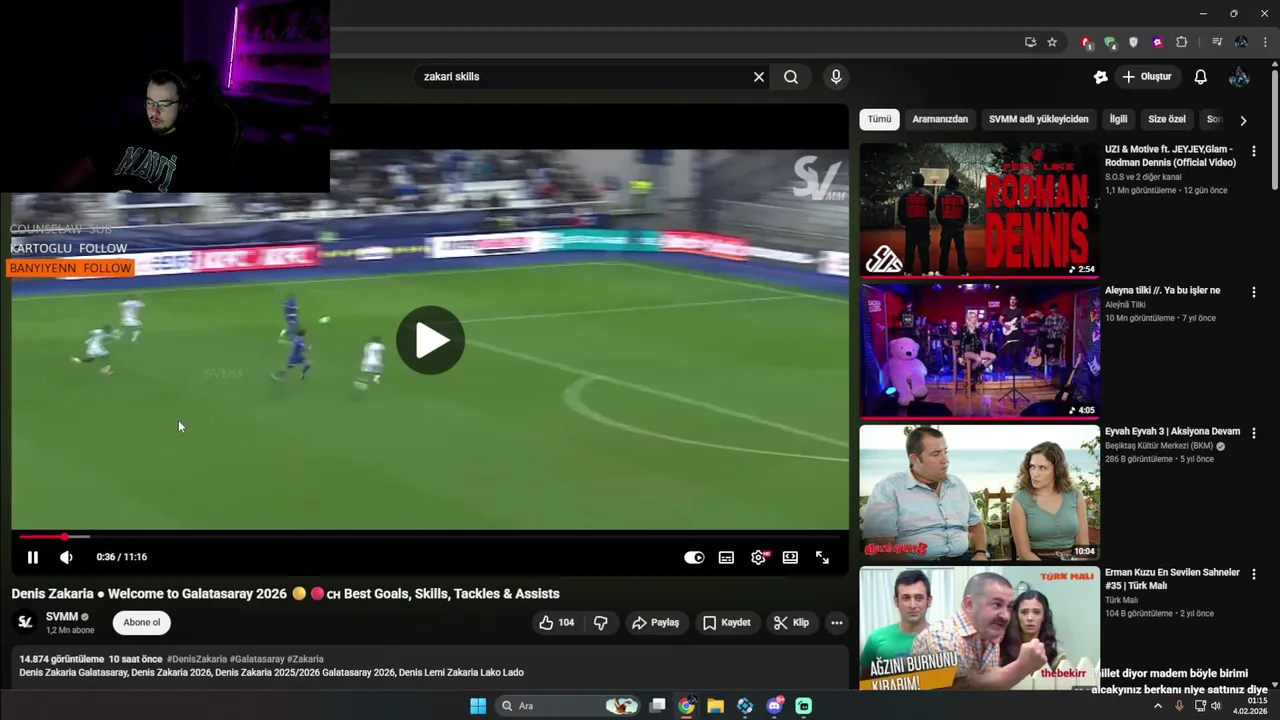Click the 0:36 / 11:16 time display
Viewport: 1280px width, 720px height.
122,557
